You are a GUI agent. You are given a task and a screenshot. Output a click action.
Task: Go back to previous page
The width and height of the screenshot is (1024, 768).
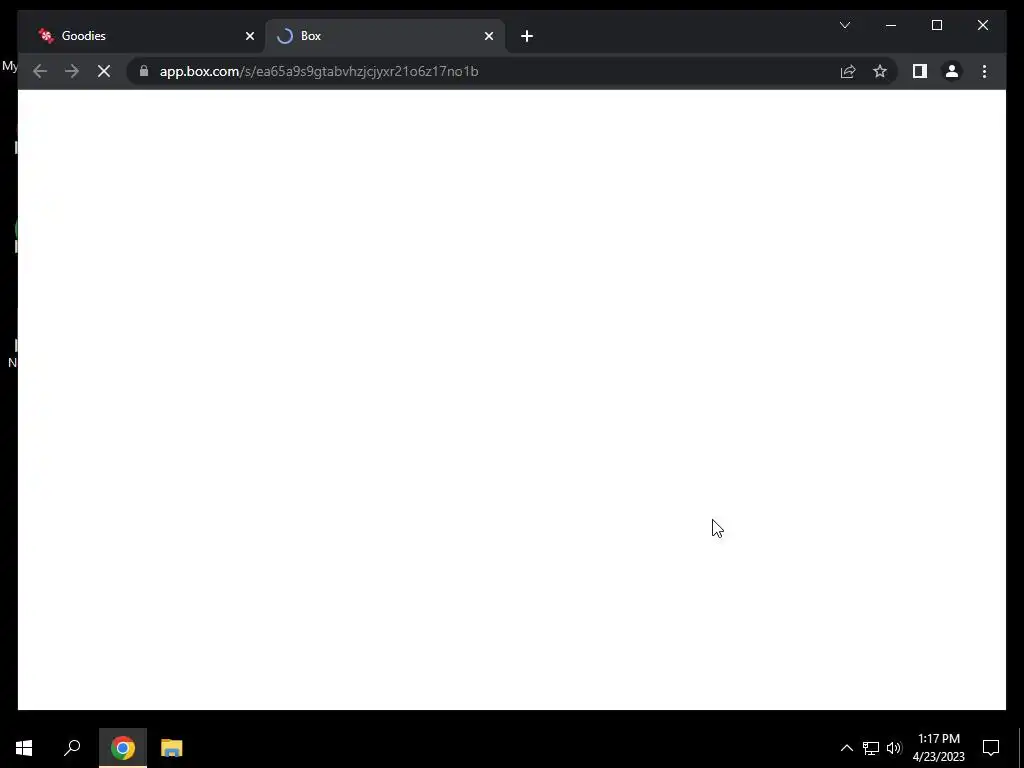tap(40, 71)
